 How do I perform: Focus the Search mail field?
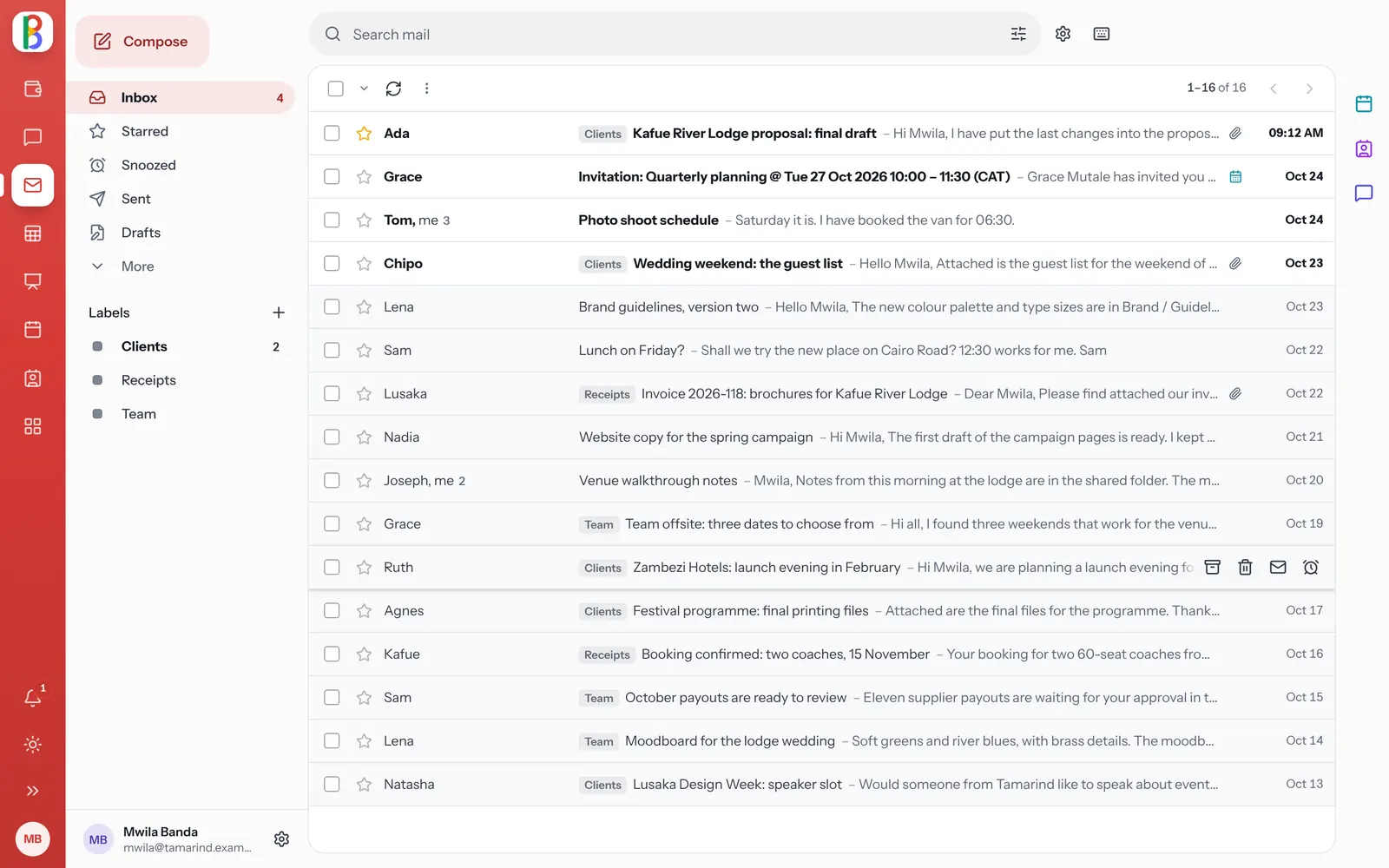pyautogui.click(x=673, y=34)
